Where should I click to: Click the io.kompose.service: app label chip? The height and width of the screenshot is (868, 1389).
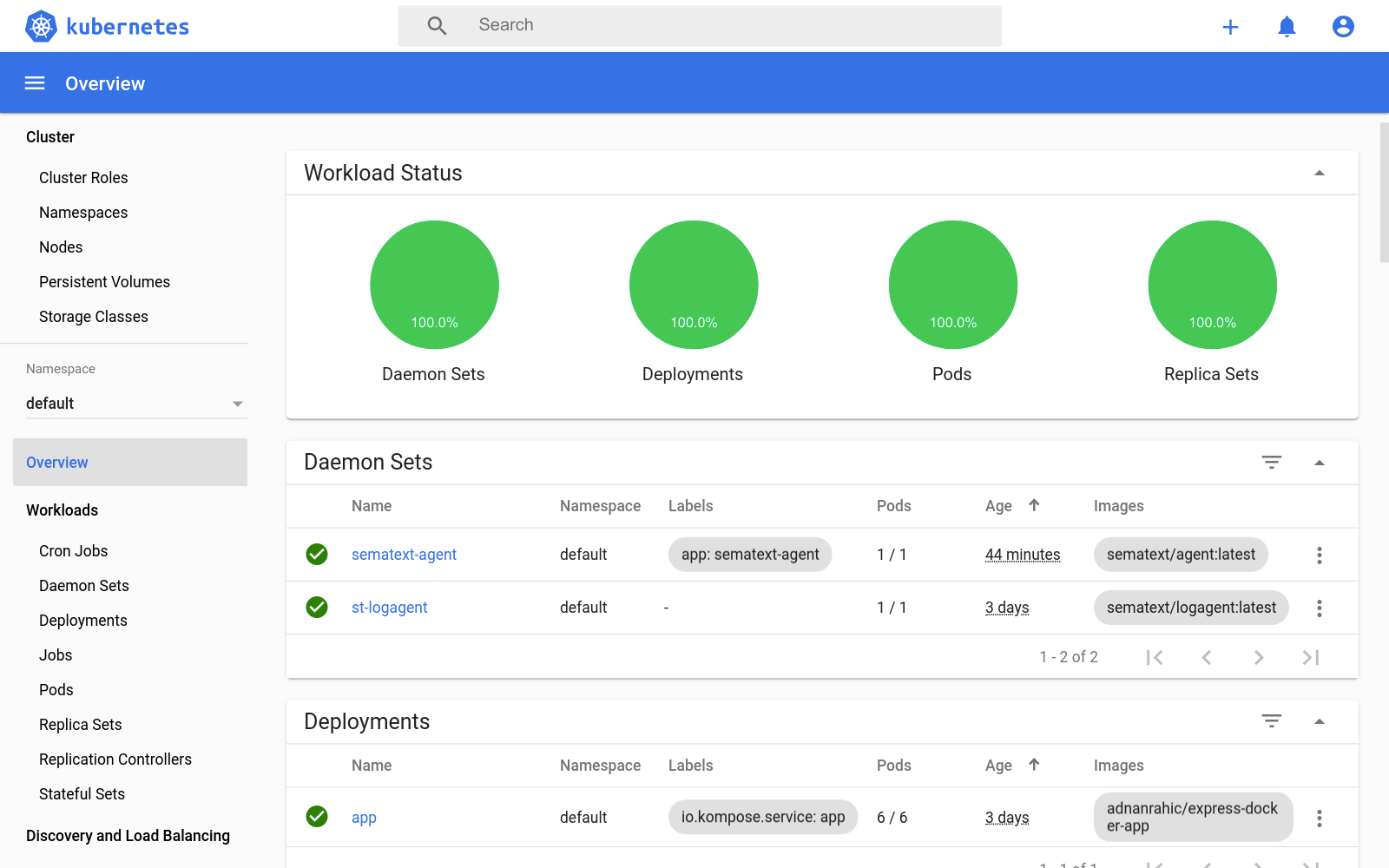coord(763,818)
